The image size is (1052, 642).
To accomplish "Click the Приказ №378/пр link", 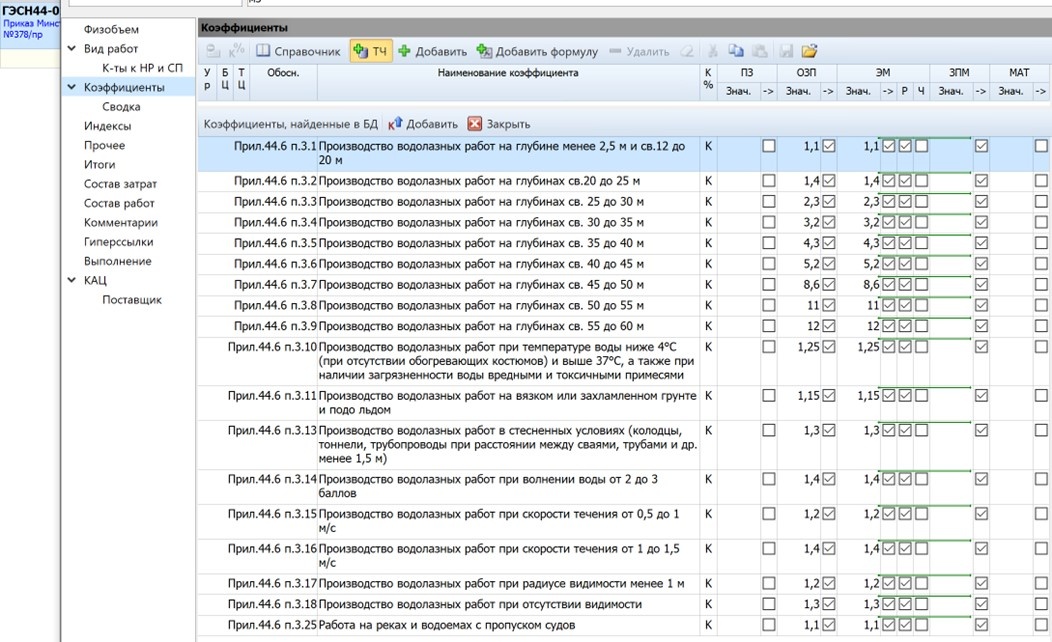I will coord(31,29).
